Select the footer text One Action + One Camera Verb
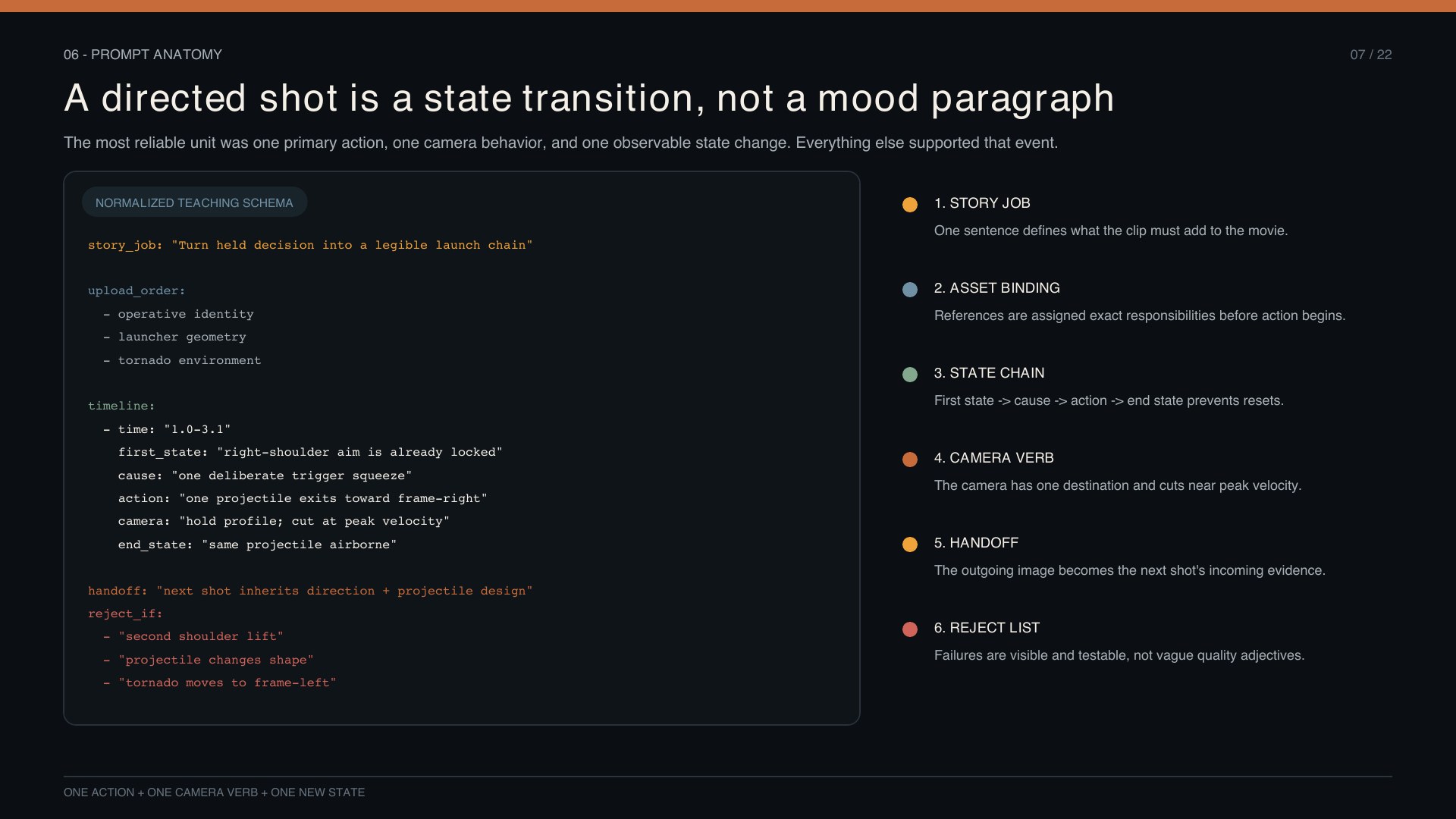The width and height of the screenshot is (1456, 819). 214,792
